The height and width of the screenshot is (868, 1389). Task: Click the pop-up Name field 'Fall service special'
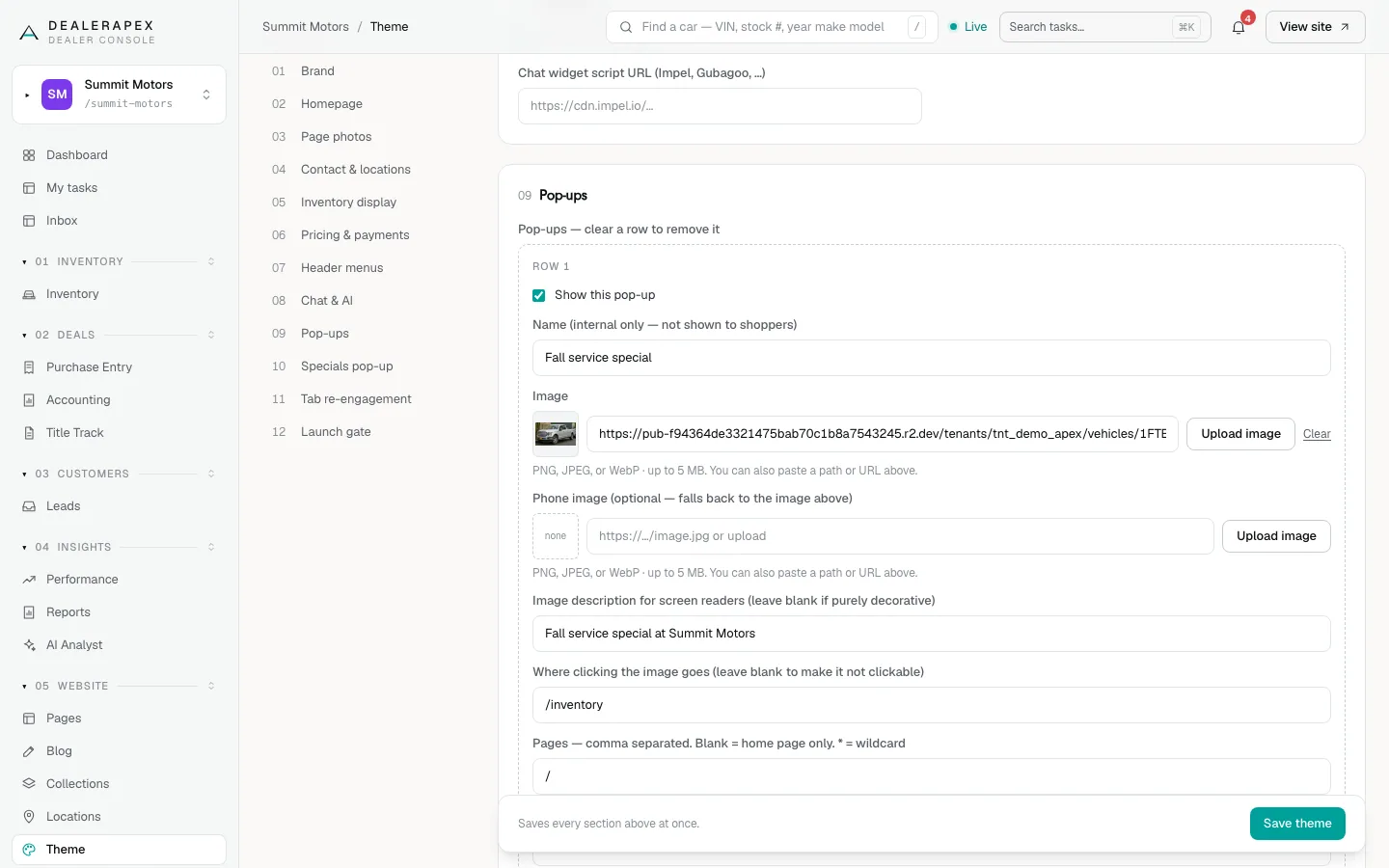[x=932, y=358]
